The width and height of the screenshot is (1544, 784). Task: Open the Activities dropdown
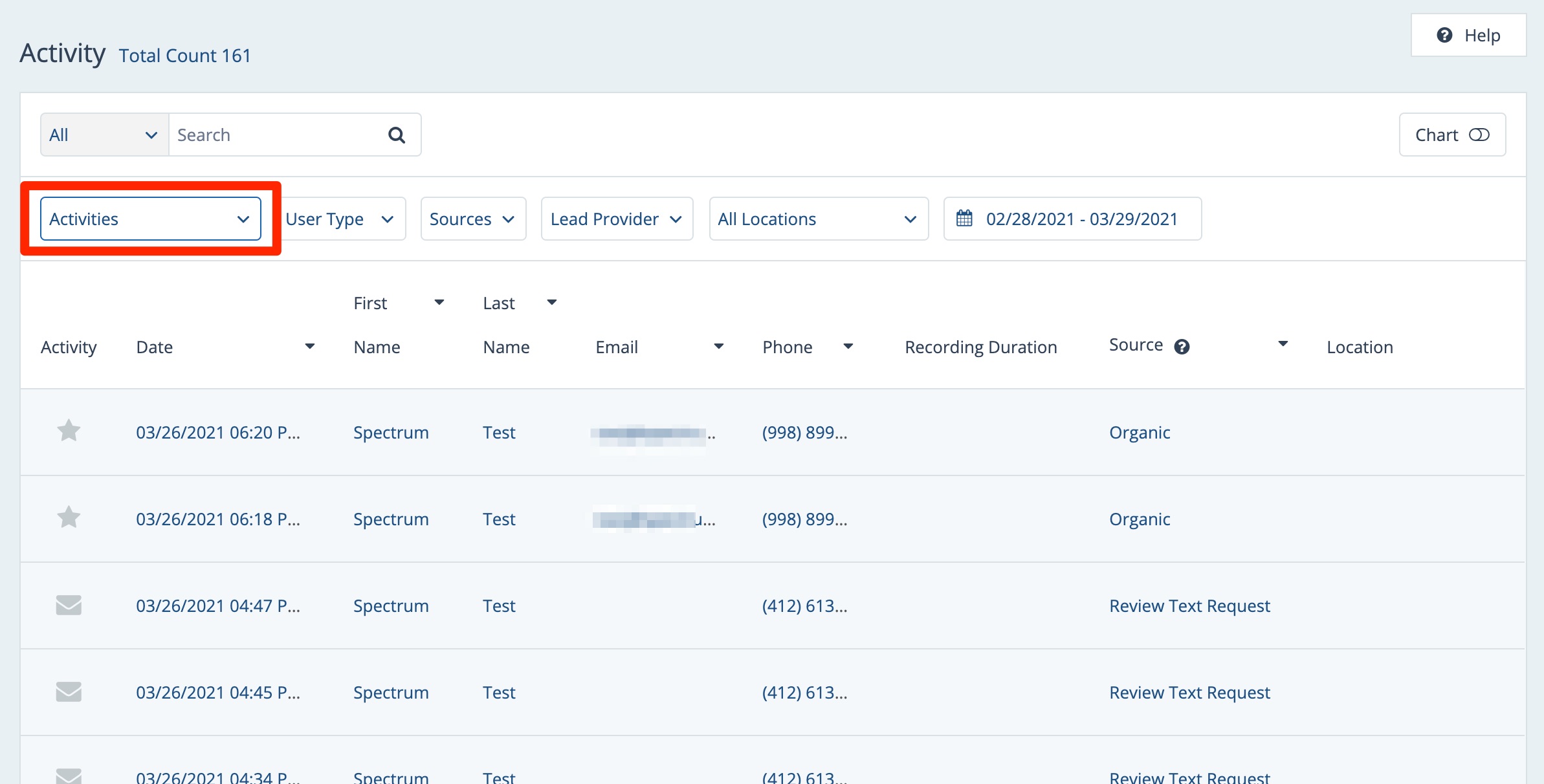pyautogui.click(x=150, y=219)
